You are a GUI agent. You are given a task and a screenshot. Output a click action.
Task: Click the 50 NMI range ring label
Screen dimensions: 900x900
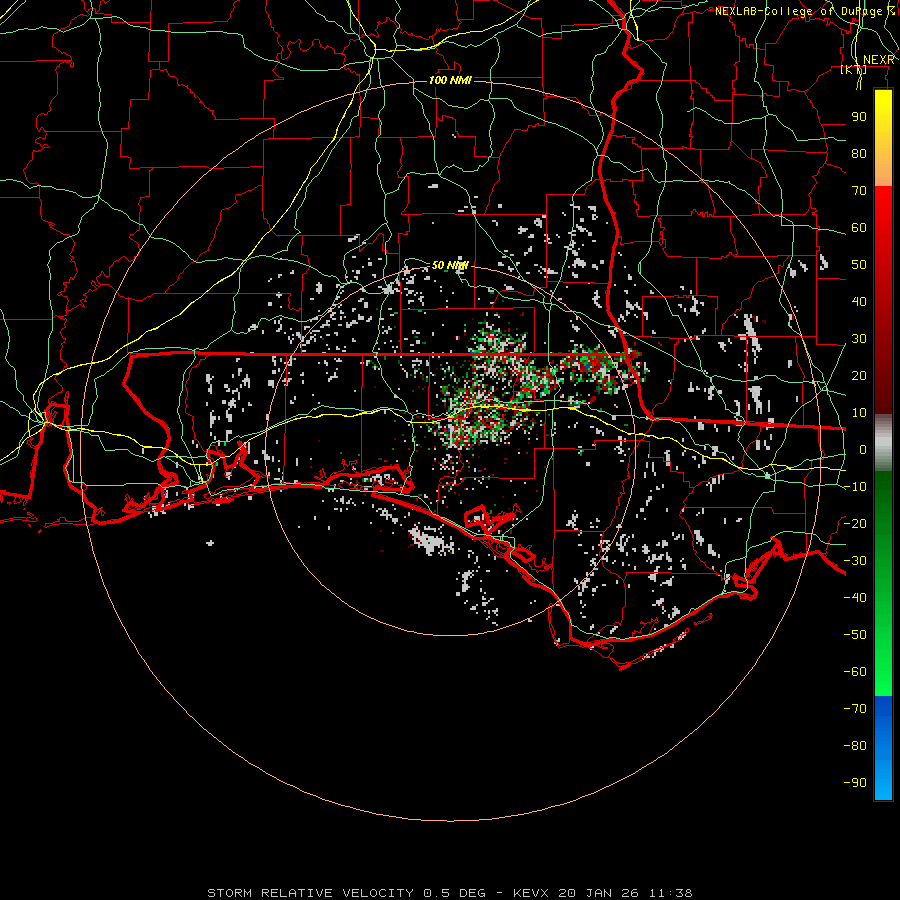pos(450,265)
